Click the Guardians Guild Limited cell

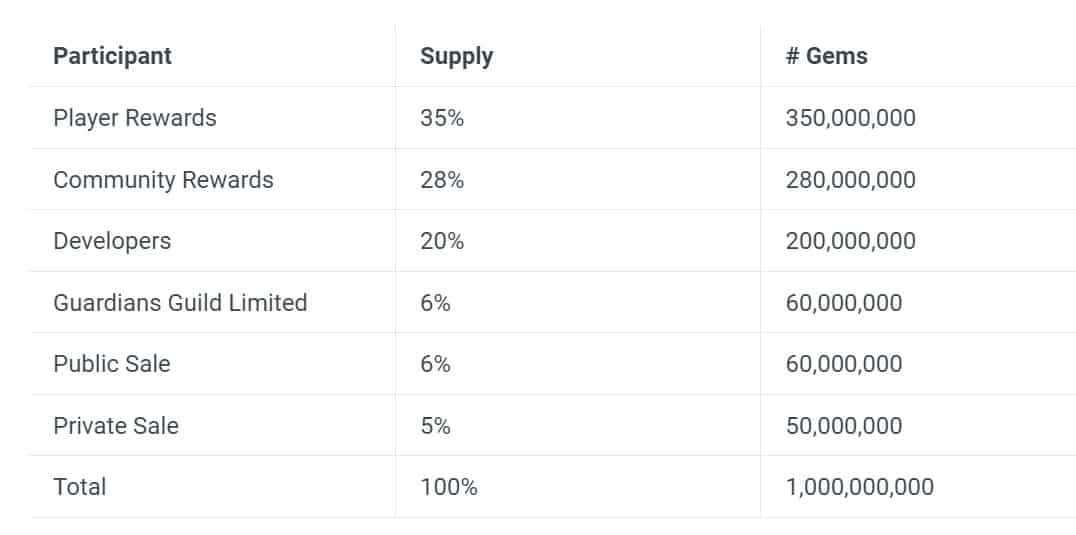coord(180,303)
